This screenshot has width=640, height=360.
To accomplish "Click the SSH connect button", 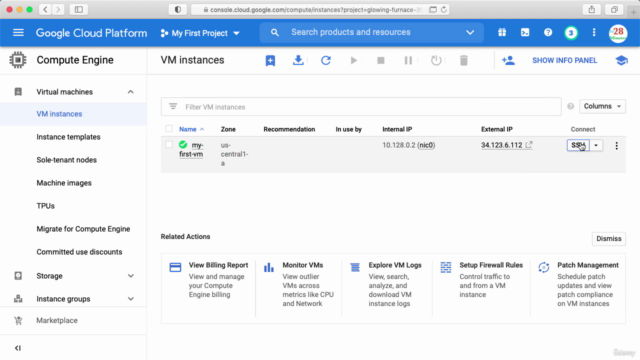I will point(578,145).
